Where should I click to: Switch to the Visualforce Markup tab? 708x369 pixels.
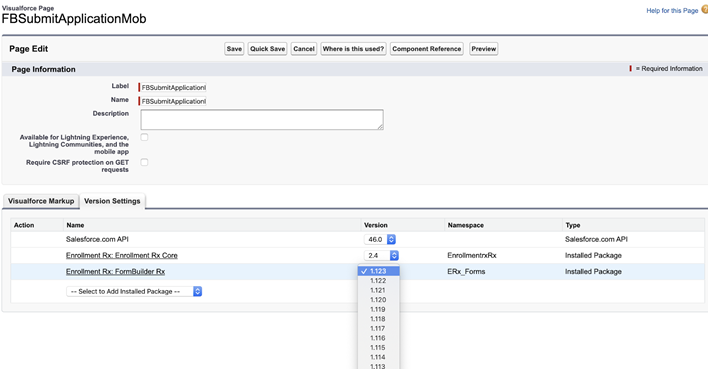click(x=41, y=201)
